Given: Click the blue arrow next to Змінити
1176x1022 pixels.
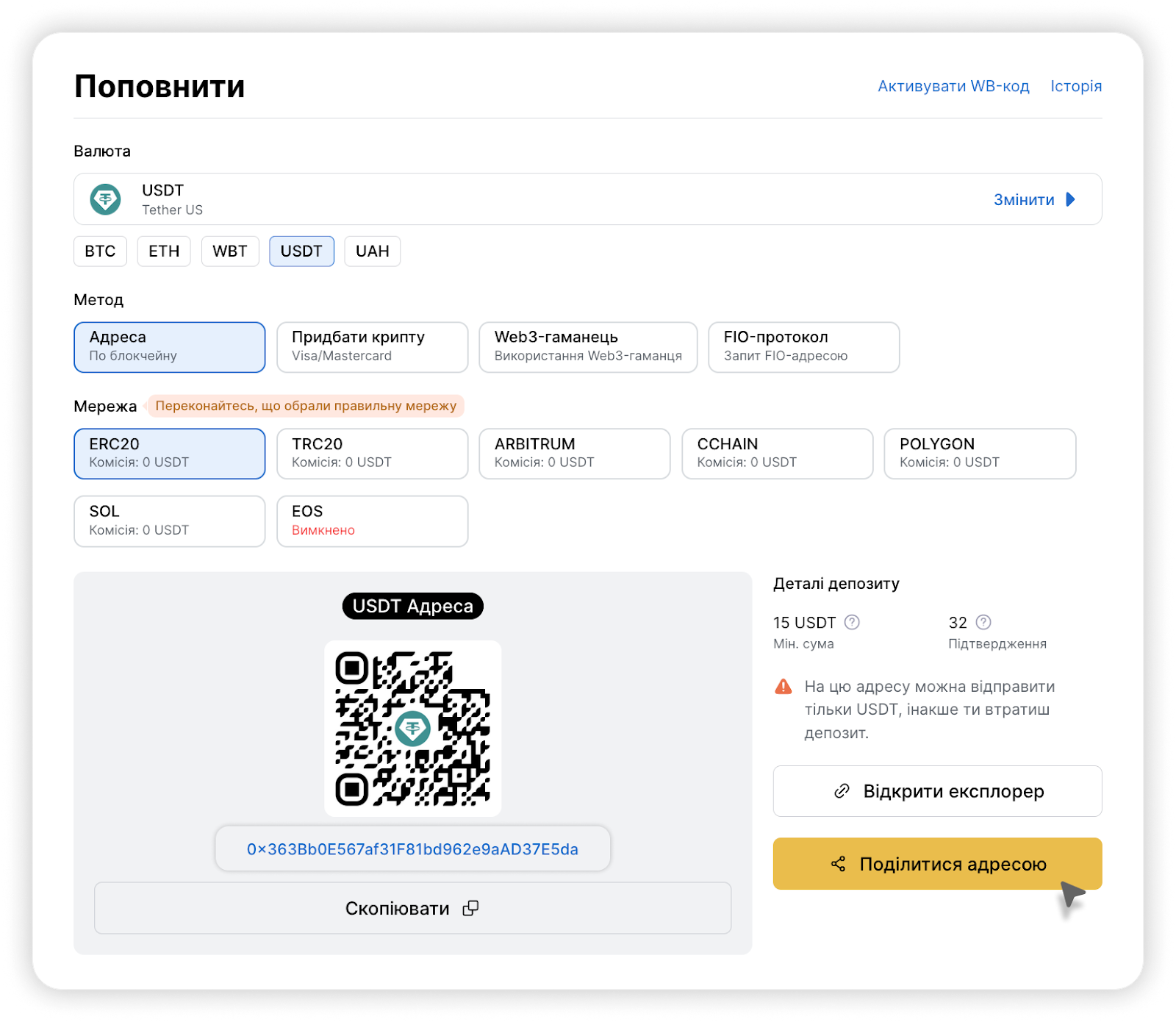Looking at the screenshot, I should [1071, 200].
